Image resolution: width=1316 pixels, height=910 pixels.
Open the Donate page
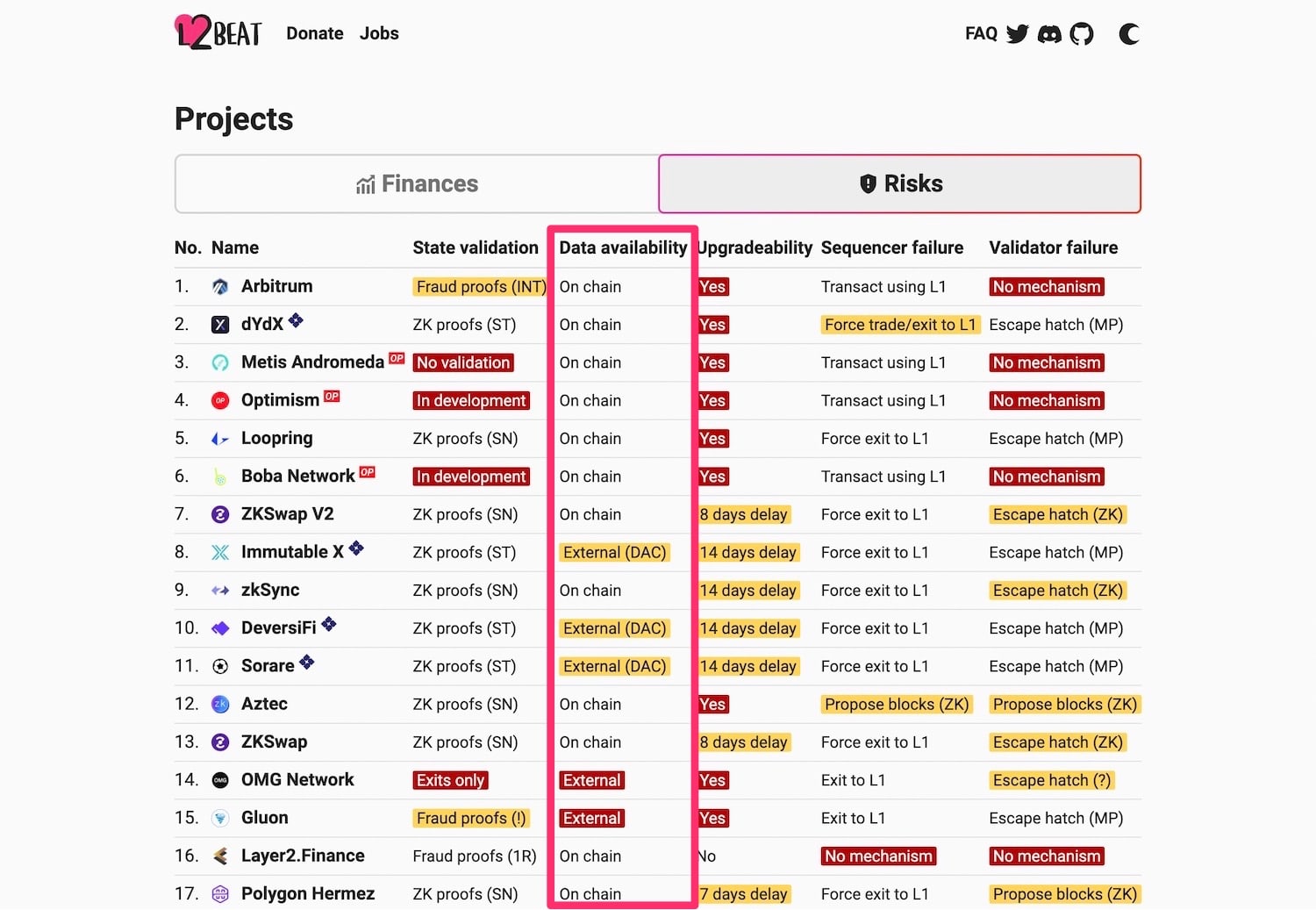315,33
